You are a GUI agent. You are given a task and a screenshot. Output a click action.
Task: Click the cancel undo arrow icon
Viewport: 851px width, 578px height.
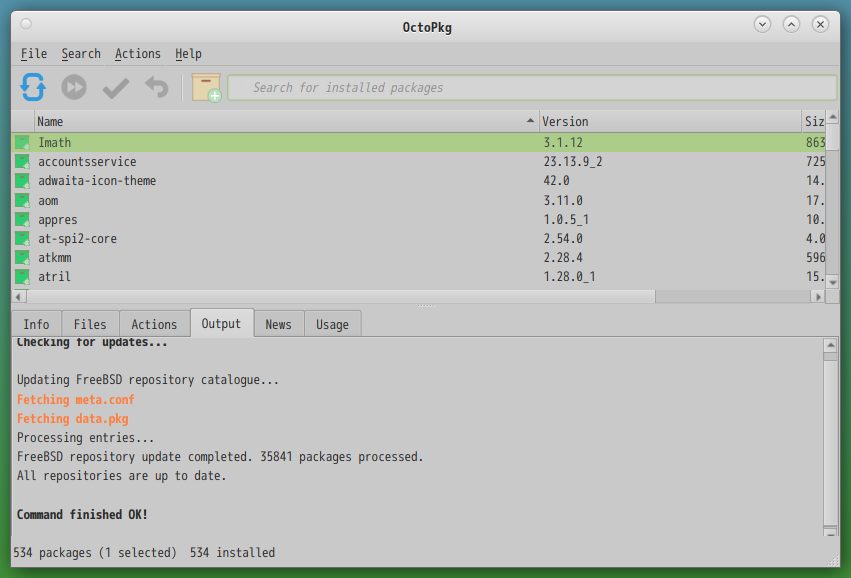tap(157, 87)
